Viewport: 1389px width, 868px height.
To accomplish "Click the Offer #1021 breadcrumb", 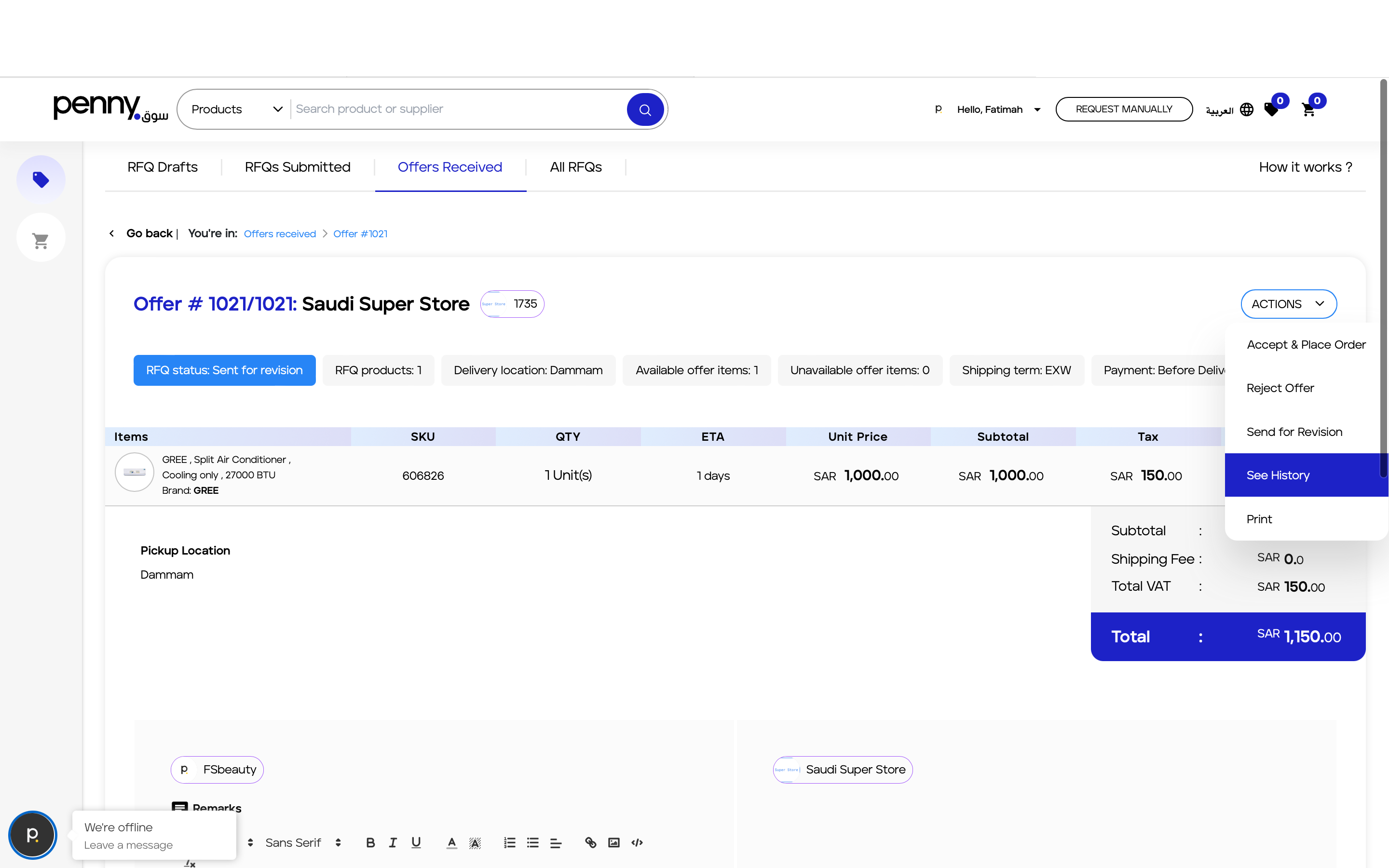I will (360, 234).
